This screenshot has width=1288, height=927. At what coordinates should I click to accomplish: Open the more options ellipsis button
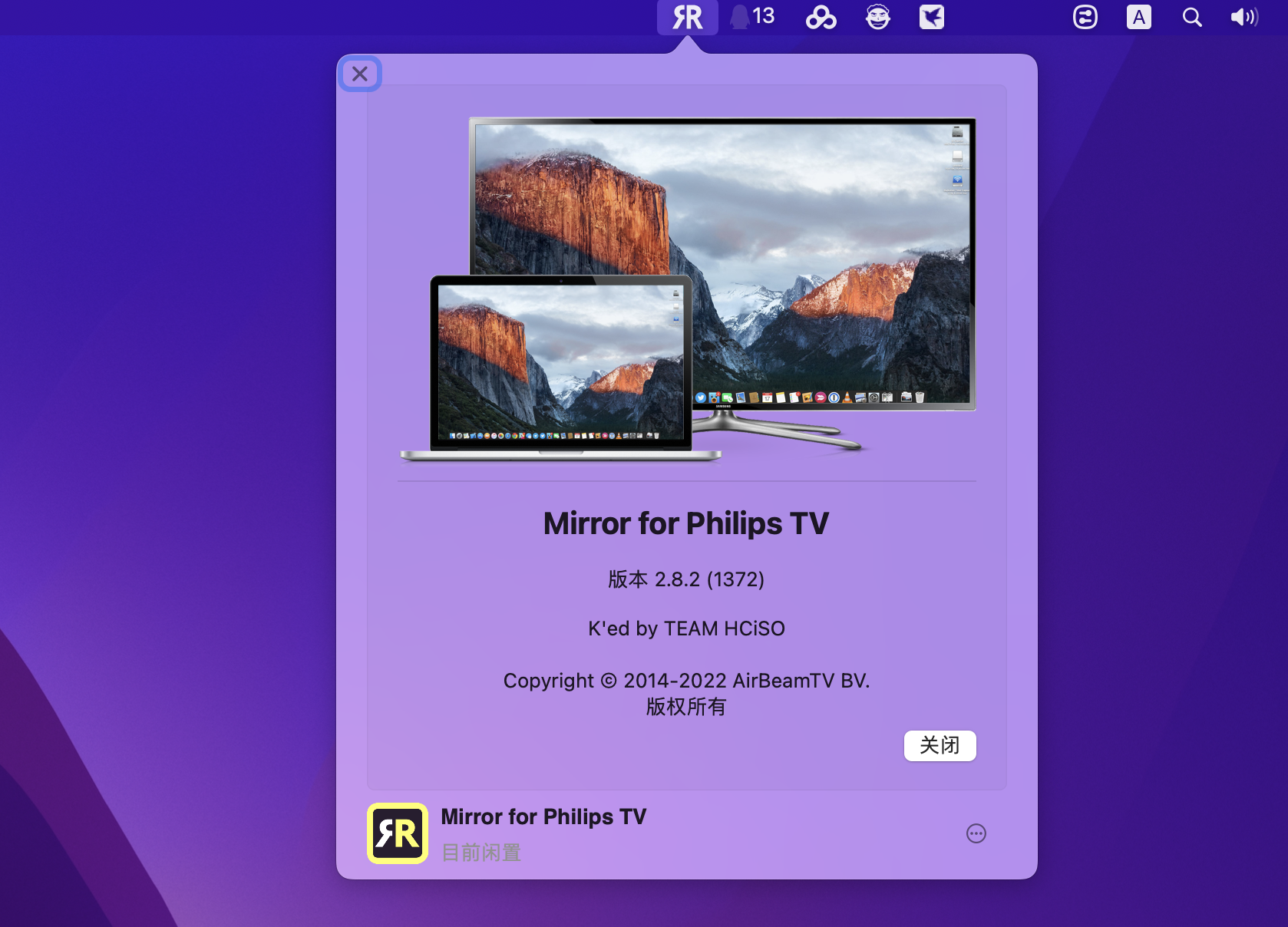[976, 833]
